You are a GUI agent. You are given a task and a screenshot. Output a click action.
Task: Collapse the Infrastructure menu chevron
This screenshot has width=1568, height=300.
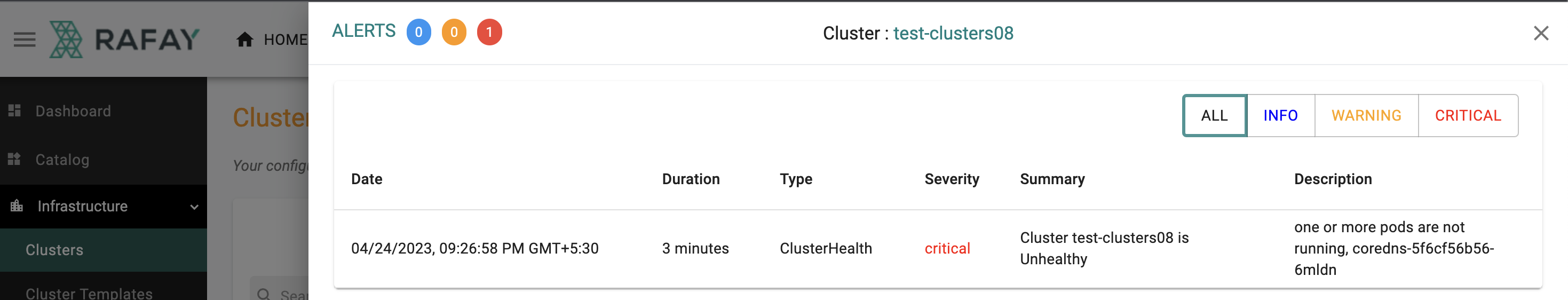tap(194, 207)
